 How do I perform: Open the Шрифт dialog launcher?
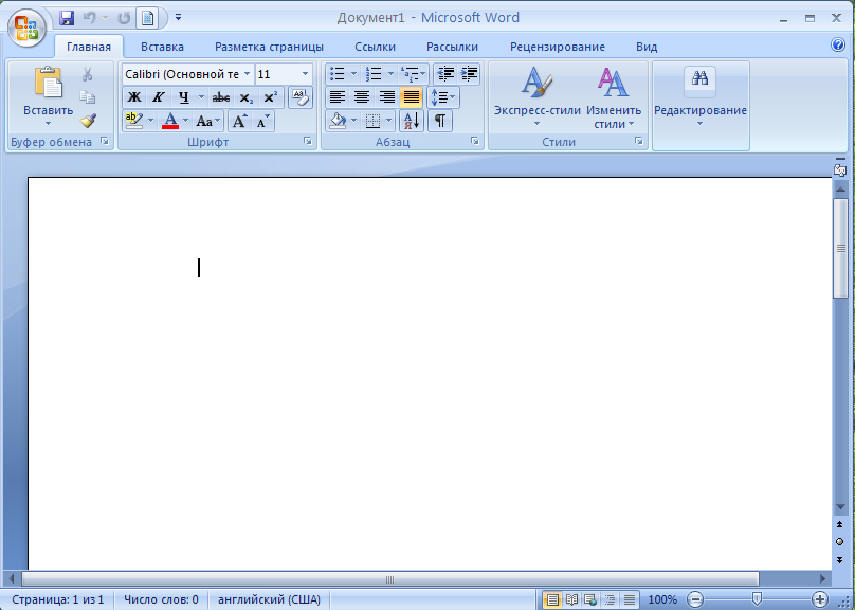click(x=308, y=142)
